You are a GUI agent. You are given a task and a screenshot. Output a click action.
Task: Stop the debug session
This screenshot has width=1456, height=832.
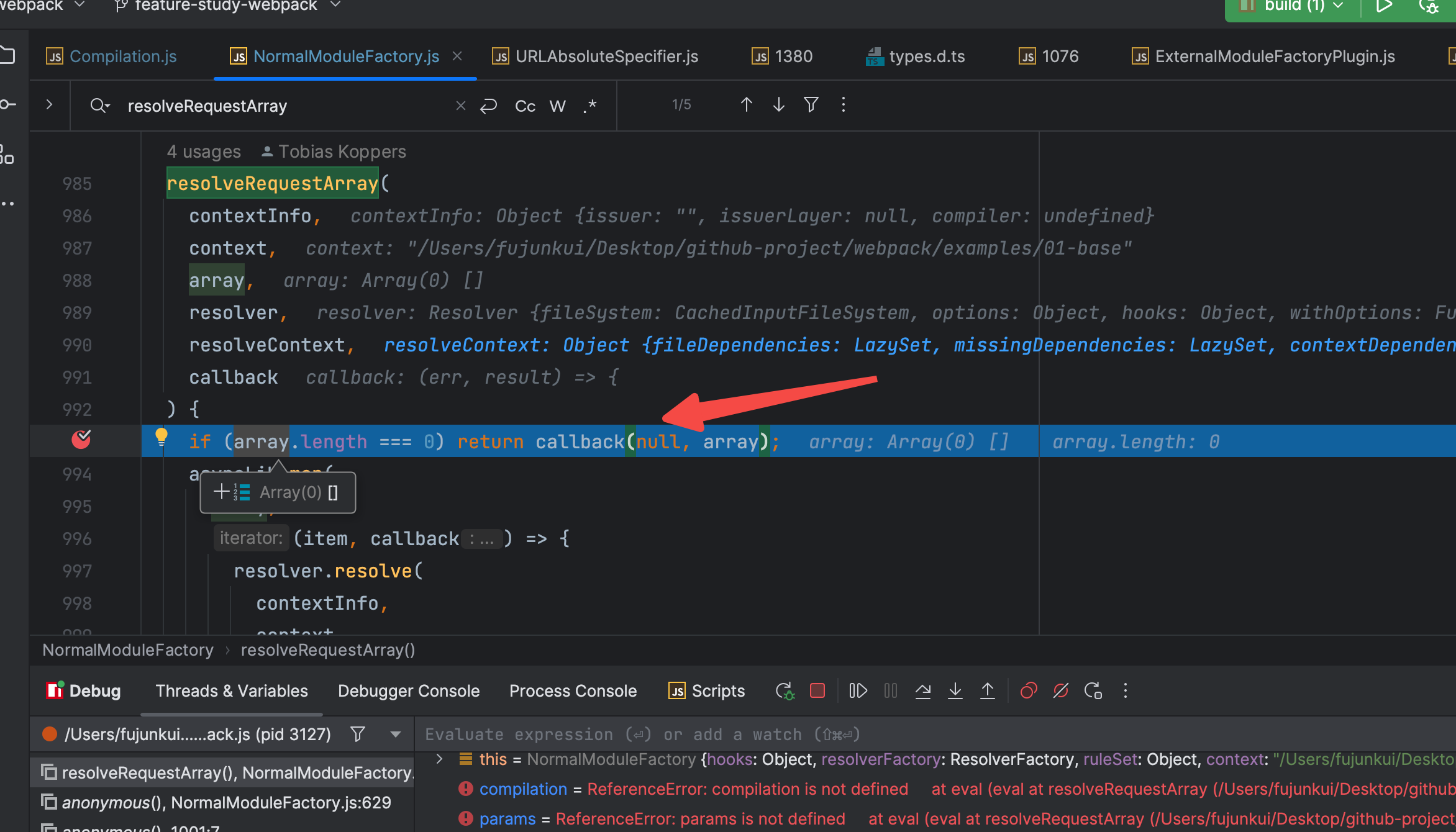coord(817,691)
